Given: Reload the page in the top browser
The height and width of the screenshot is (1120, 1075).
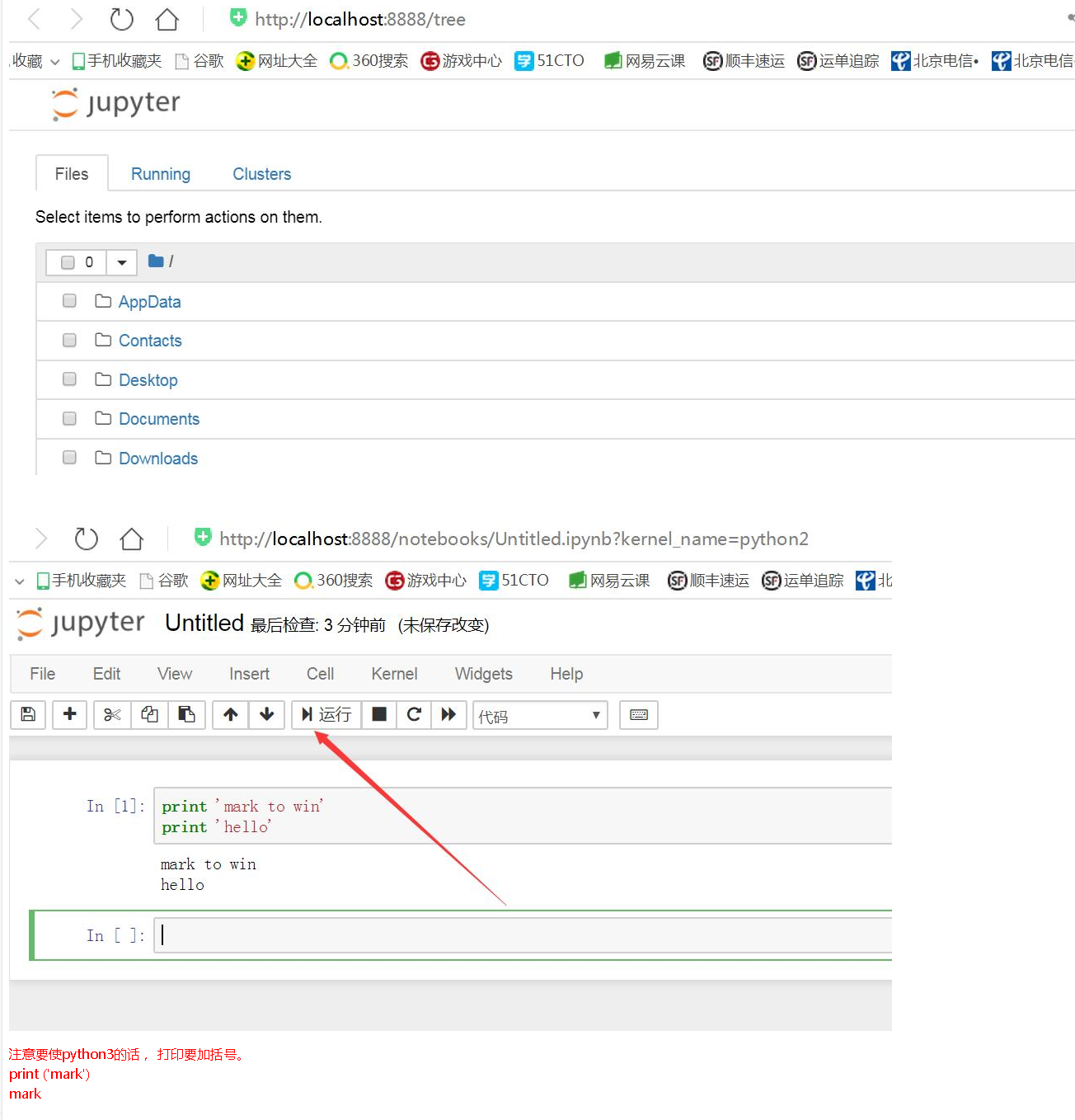Looking at the screenshot, I should click(x=121, y=19).
